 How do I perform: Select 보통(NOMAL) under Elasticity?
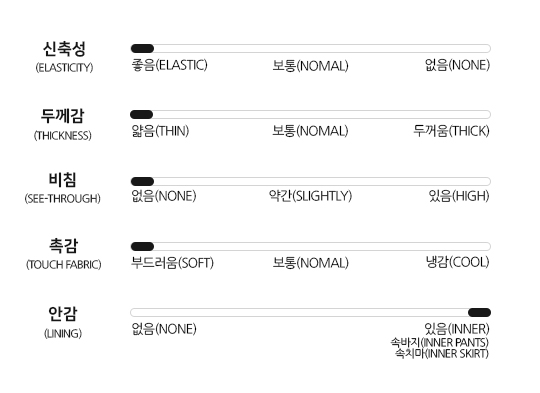310,65
